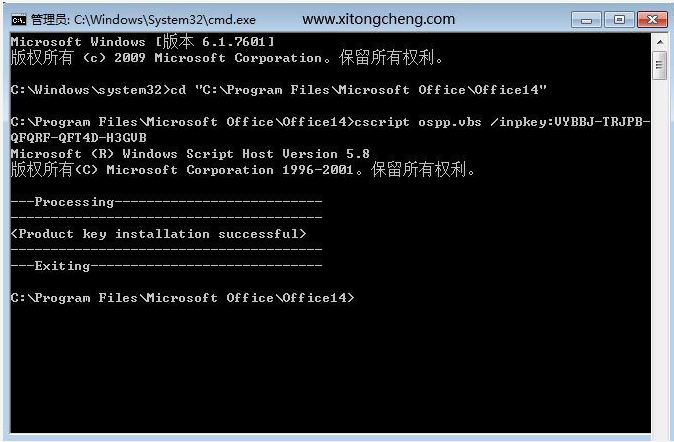Click the Microsoft Windows 6.1.7601 version line

[142, 41]
